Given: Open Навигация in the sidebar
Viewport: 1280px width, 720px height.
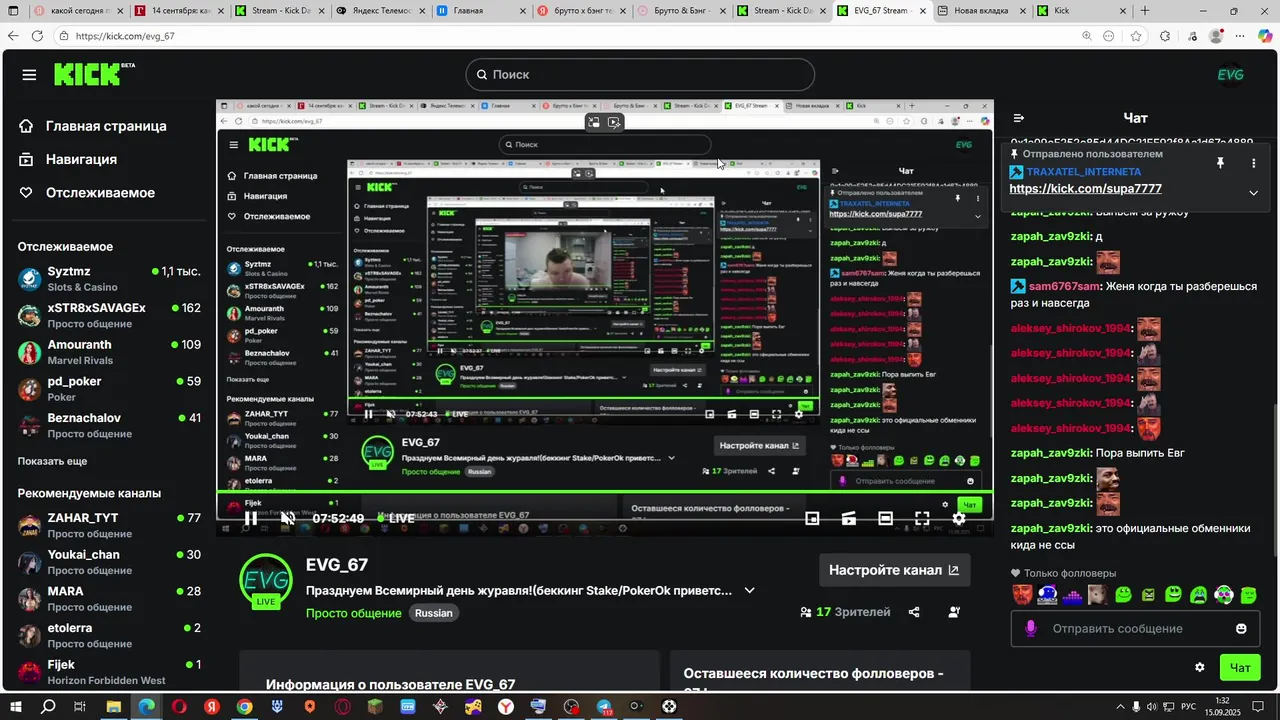Looking at the screenshot, I should point(67,159).
